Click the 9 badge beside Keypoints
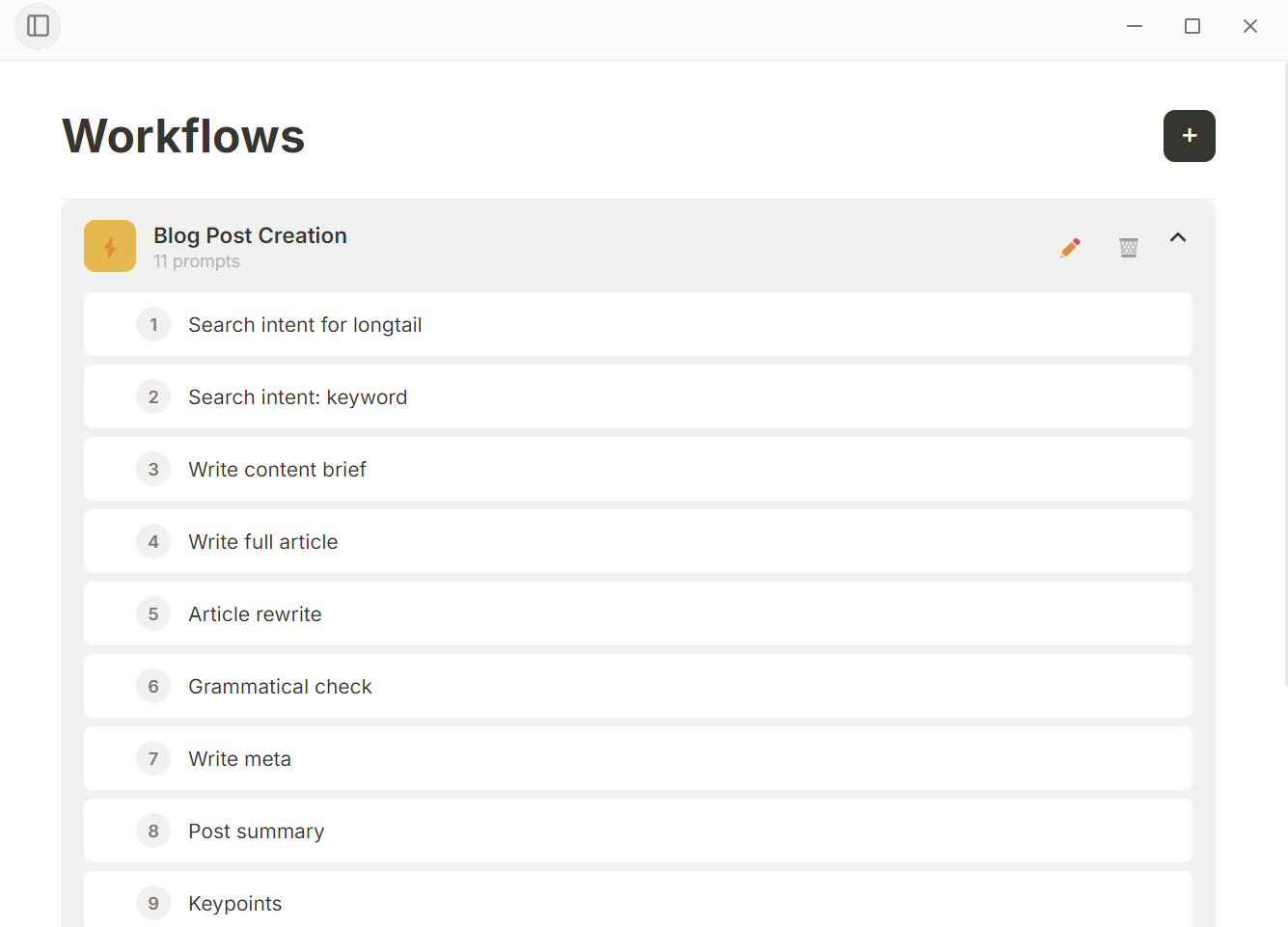Image resolution: width=1288 pixels, height=927 pixels. (153, 903)
